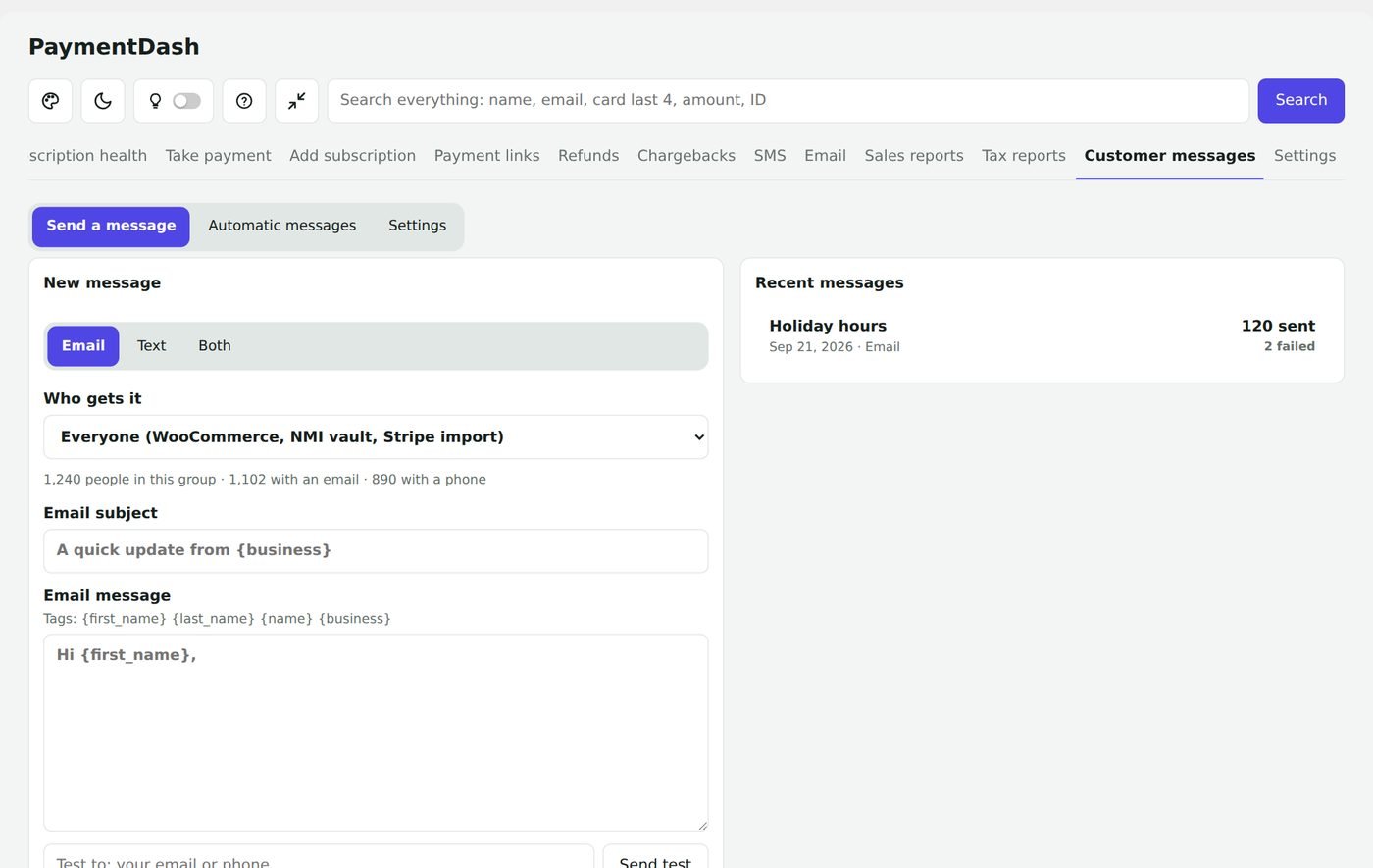Click the Send test button

pyautogui.click(x=655, y=856)
